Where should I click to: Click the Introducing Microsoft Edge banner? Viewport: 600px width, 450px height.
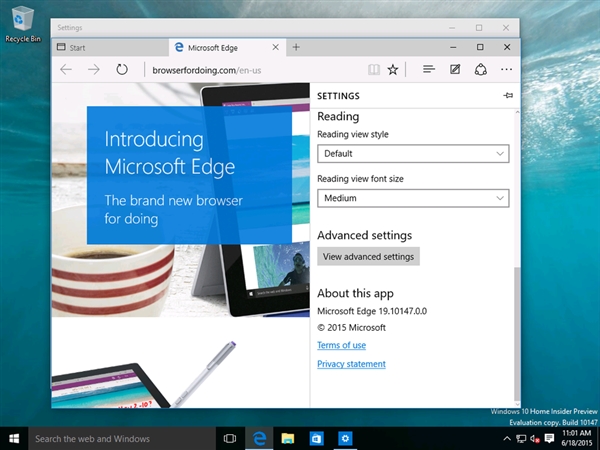coord(189,175)
